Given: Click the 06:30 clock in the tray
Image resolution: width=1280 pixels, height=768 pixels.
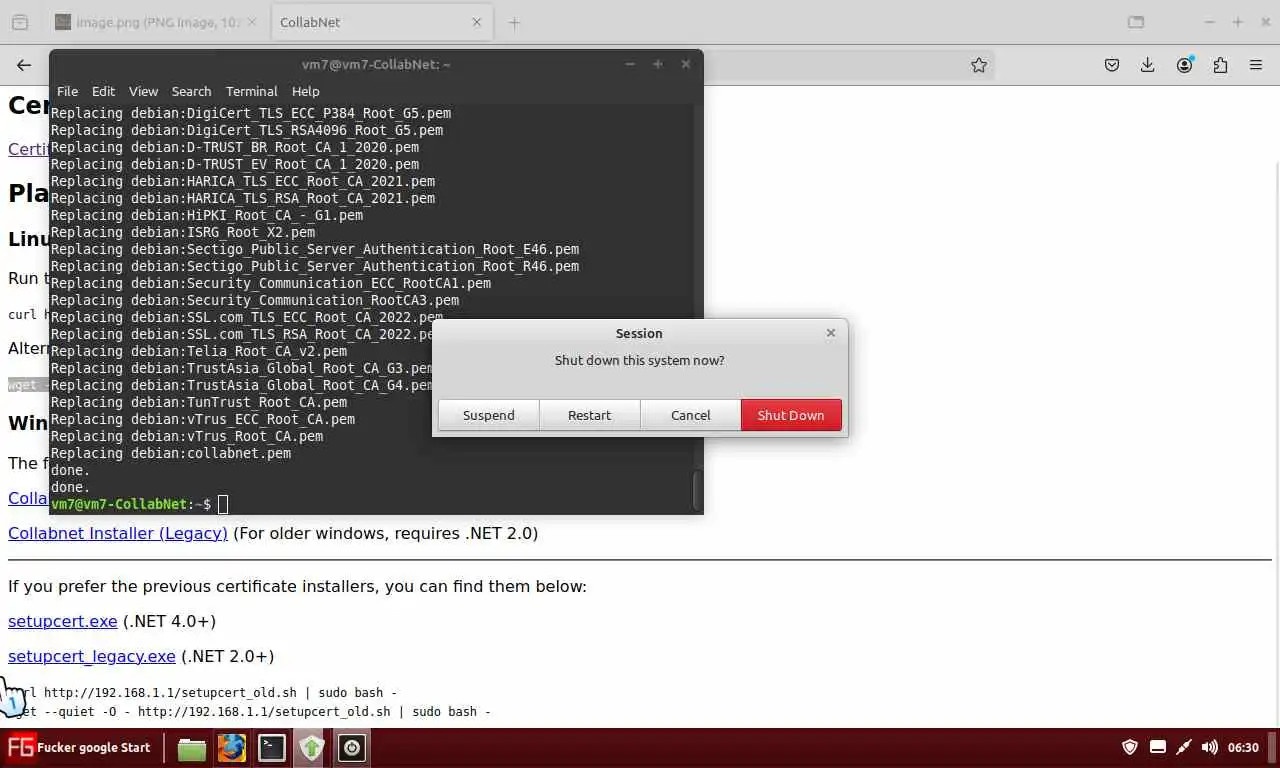Looking at the screenshot, I should coord(1243,747).
